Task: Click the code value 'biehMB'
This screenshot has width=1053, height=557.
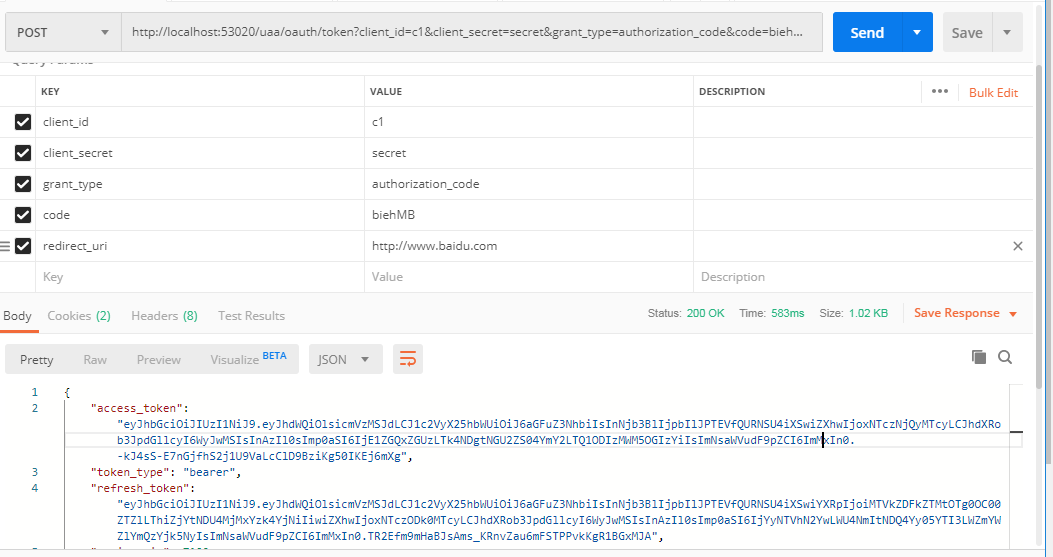Action: [529, 214]
